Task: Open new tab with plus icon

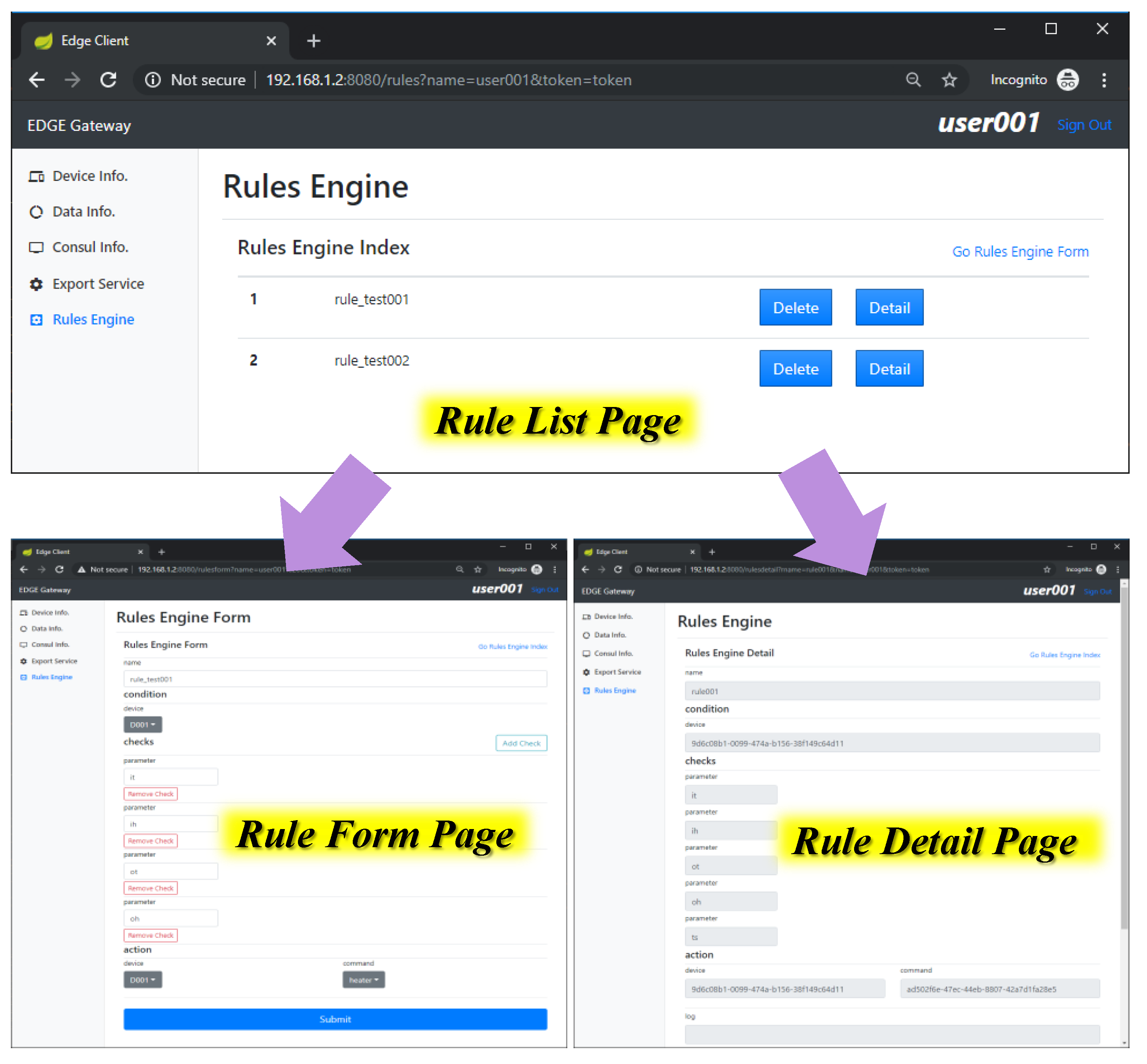Action: (x=313, y=41)
